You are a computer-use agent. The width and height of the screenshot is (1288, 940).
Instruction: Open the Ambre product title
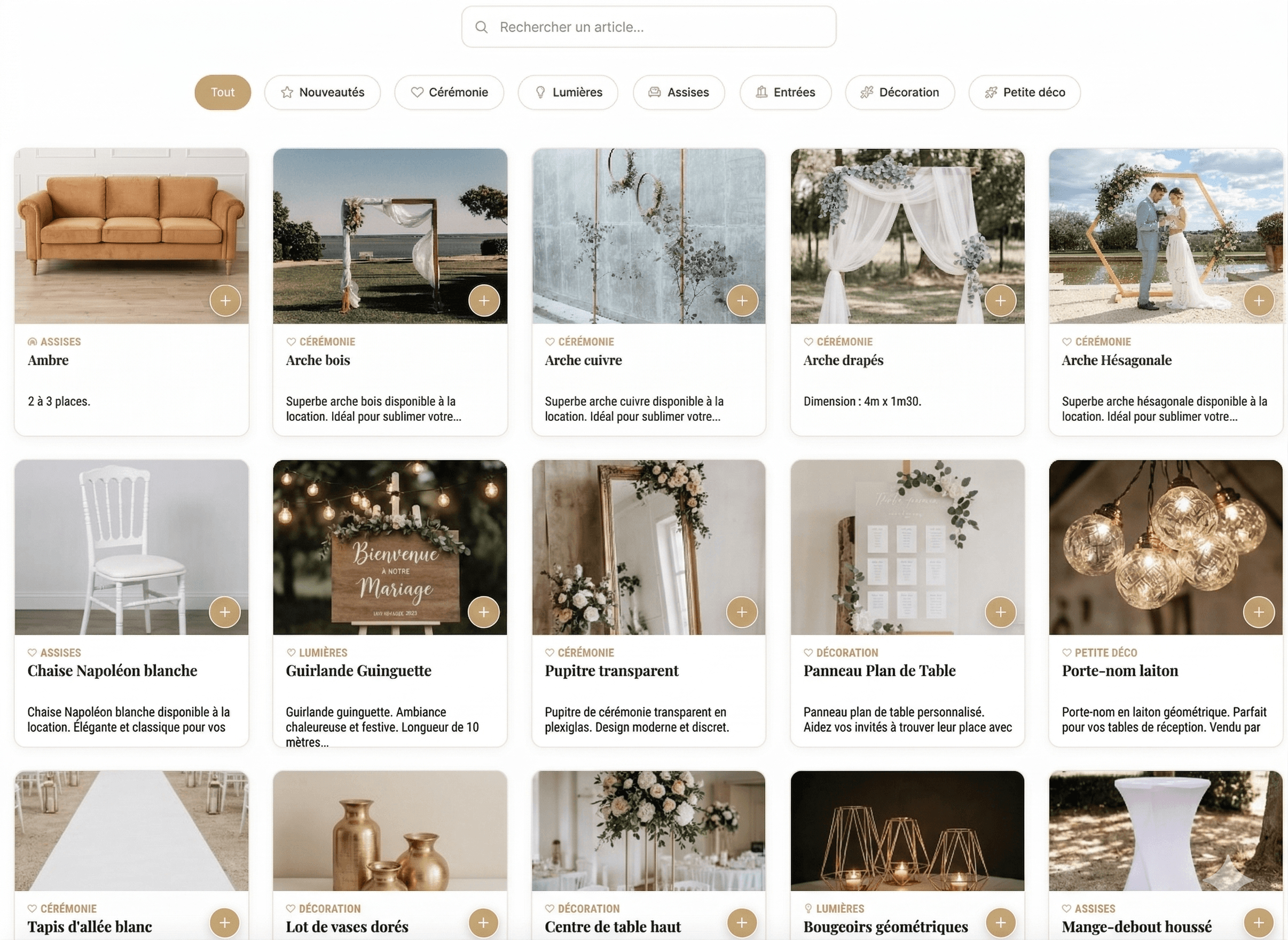click(49, 360)
